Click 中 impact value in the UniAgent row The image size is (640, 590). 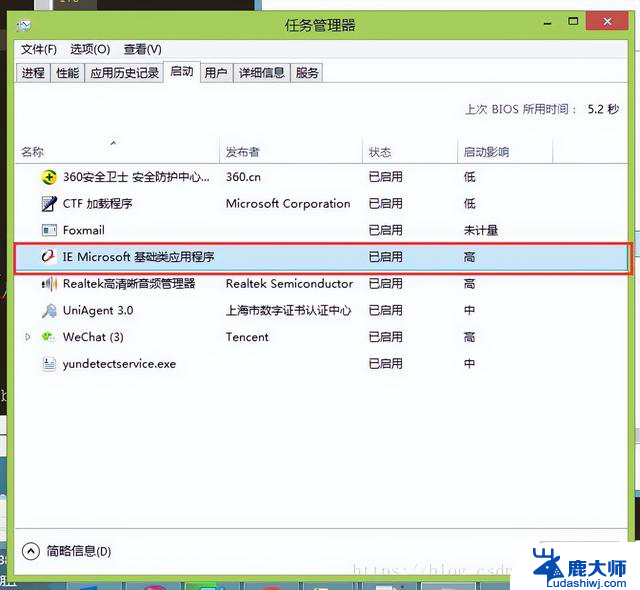click(469, 310)
